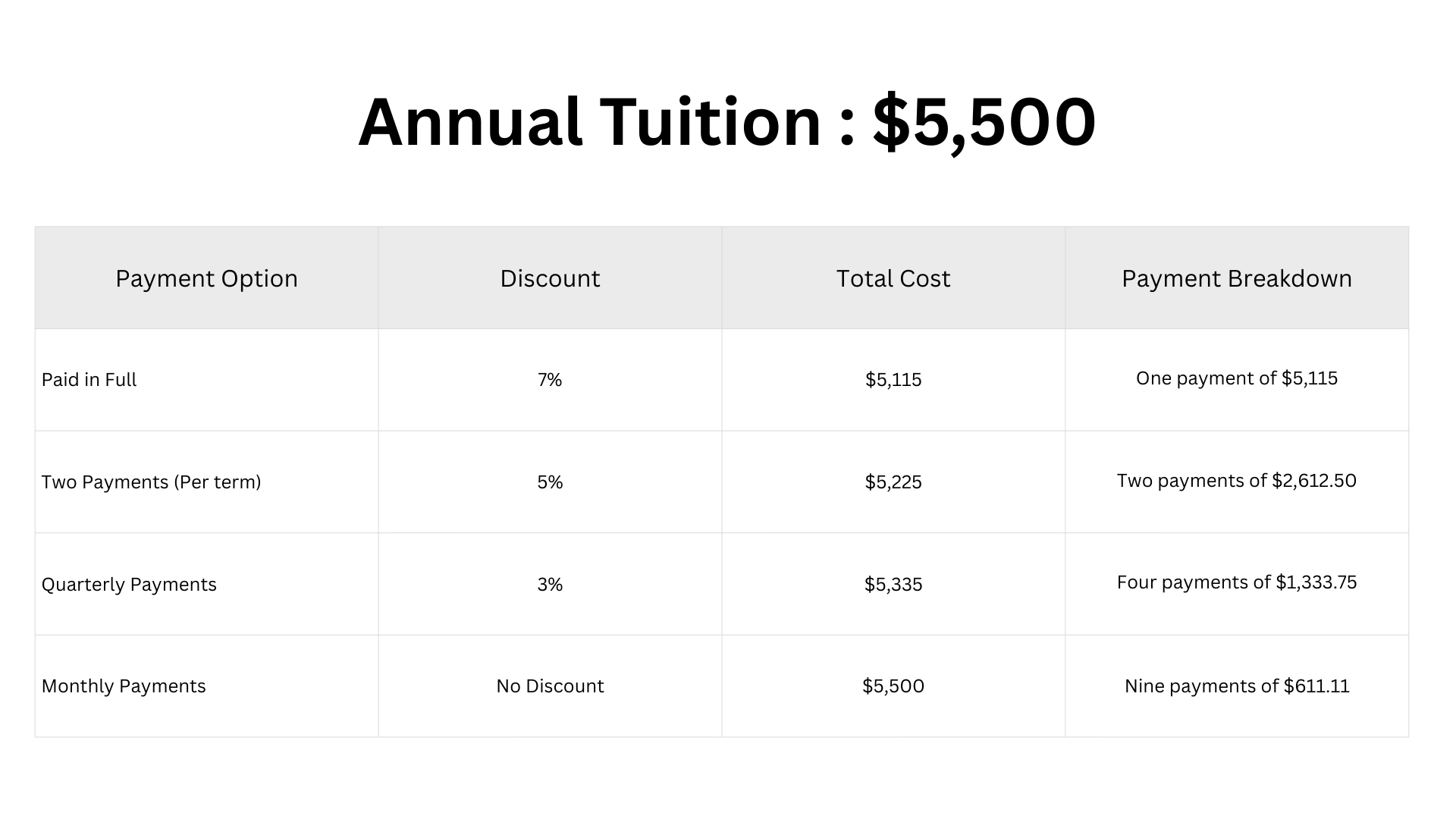1456x819 pixels.
Task: Click the Four payments of $1,333.75 cell
Action: pyautogui.click(x=1236, y=582)
